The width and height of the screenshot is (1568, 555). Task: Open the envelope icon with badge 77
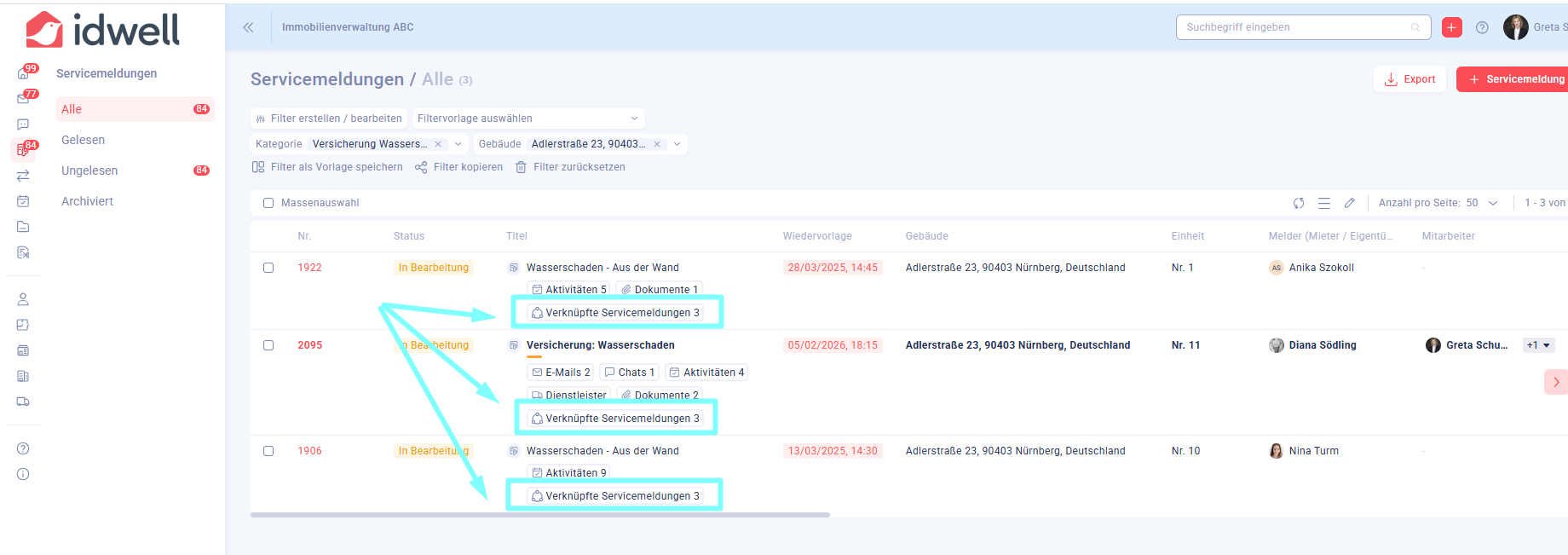[x=23, y=99]
